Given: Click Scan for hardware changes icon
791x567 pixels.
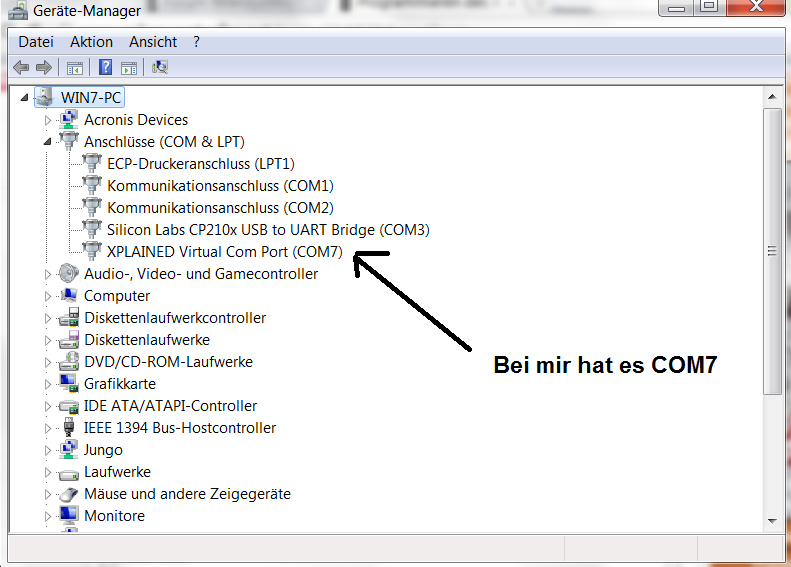Looking at the screenshot, I should [x=160, y=67].
